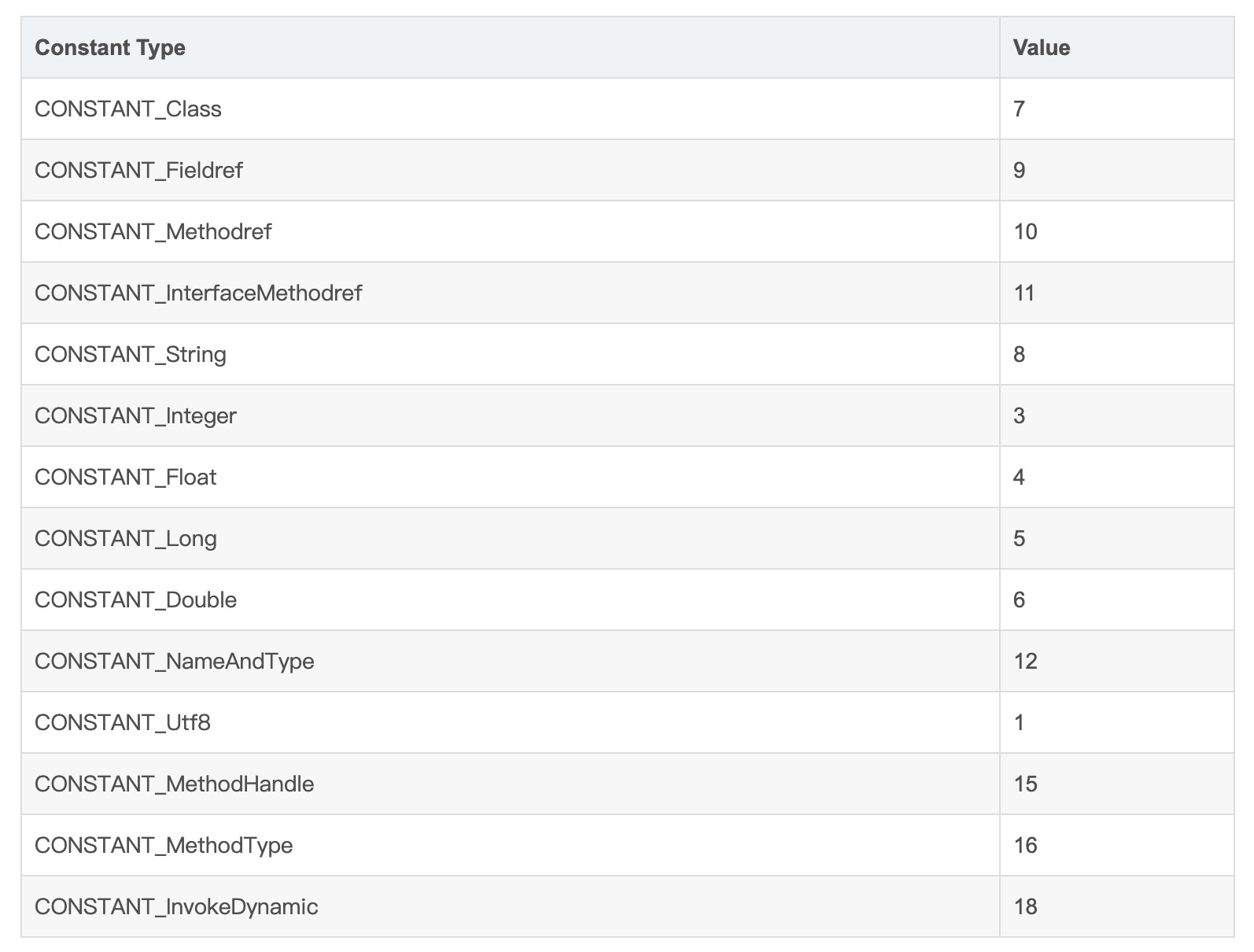Screen dimensions: 1254x952
Task: Select the CONSTANT_Class cell
Action: [x=128, y=109]
